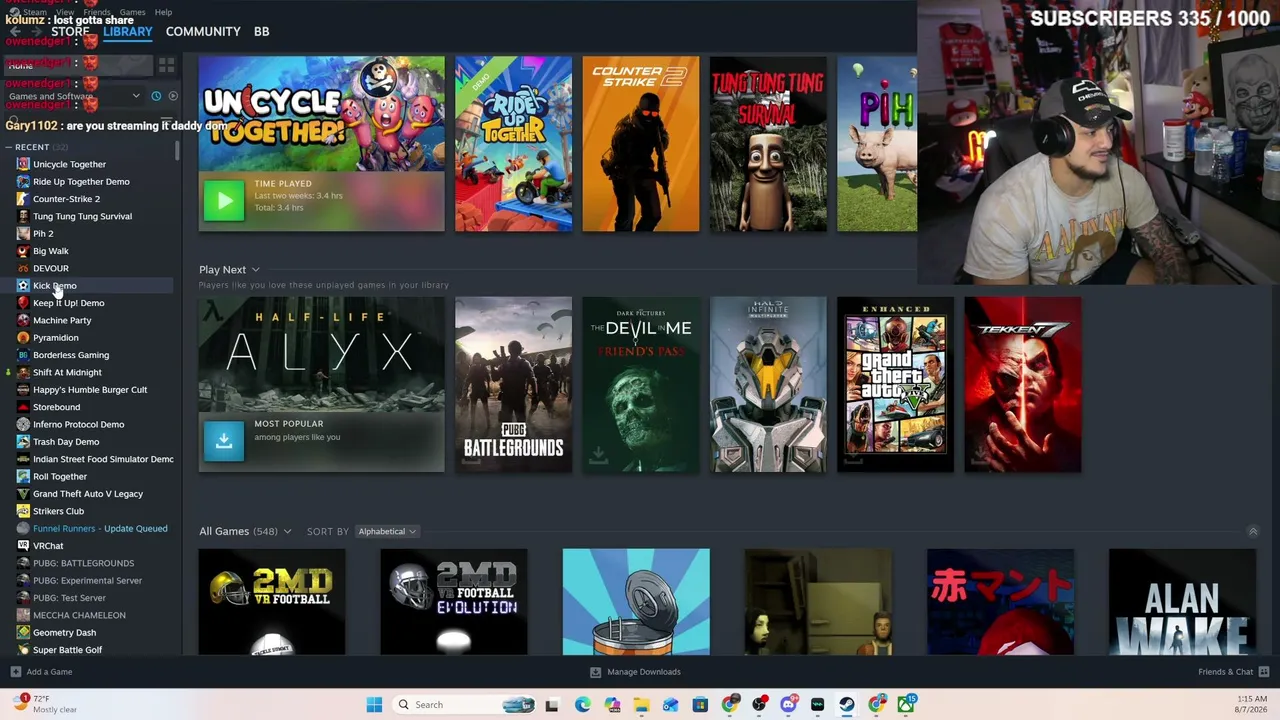1280x720 pixels.
Task: Select the Pyramidion icon in the game list
Action: click(x=23, y=337)
